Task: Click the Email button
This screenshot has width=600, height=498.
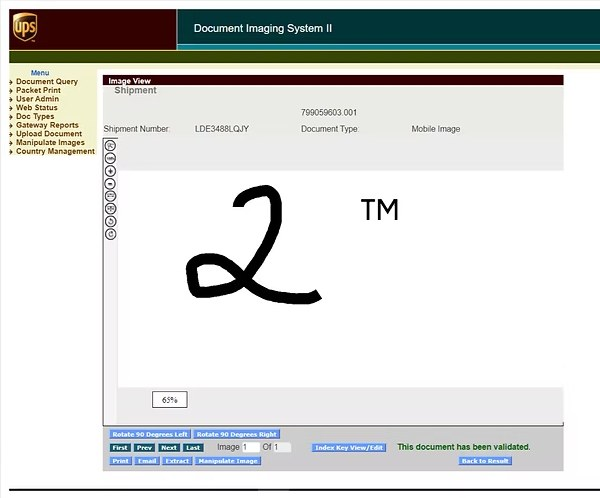Action: pos(147,461)
